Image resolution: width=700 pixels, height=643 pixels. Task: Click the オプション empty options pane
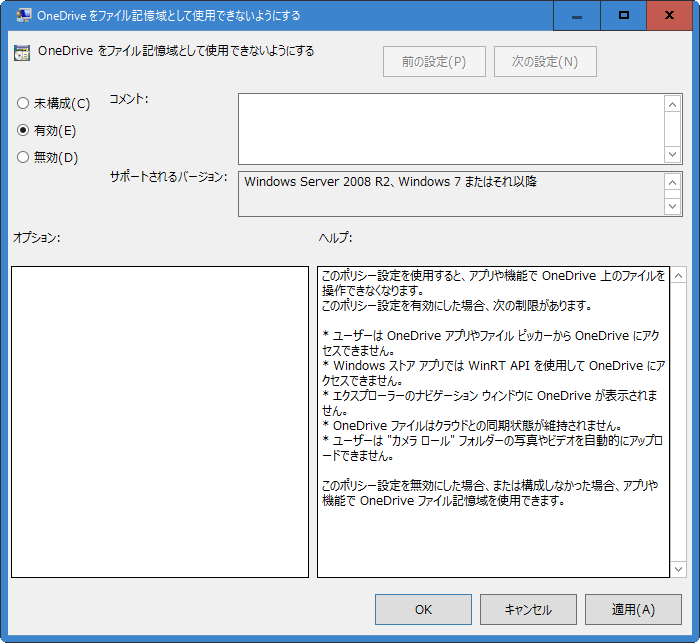coord(160,422)
